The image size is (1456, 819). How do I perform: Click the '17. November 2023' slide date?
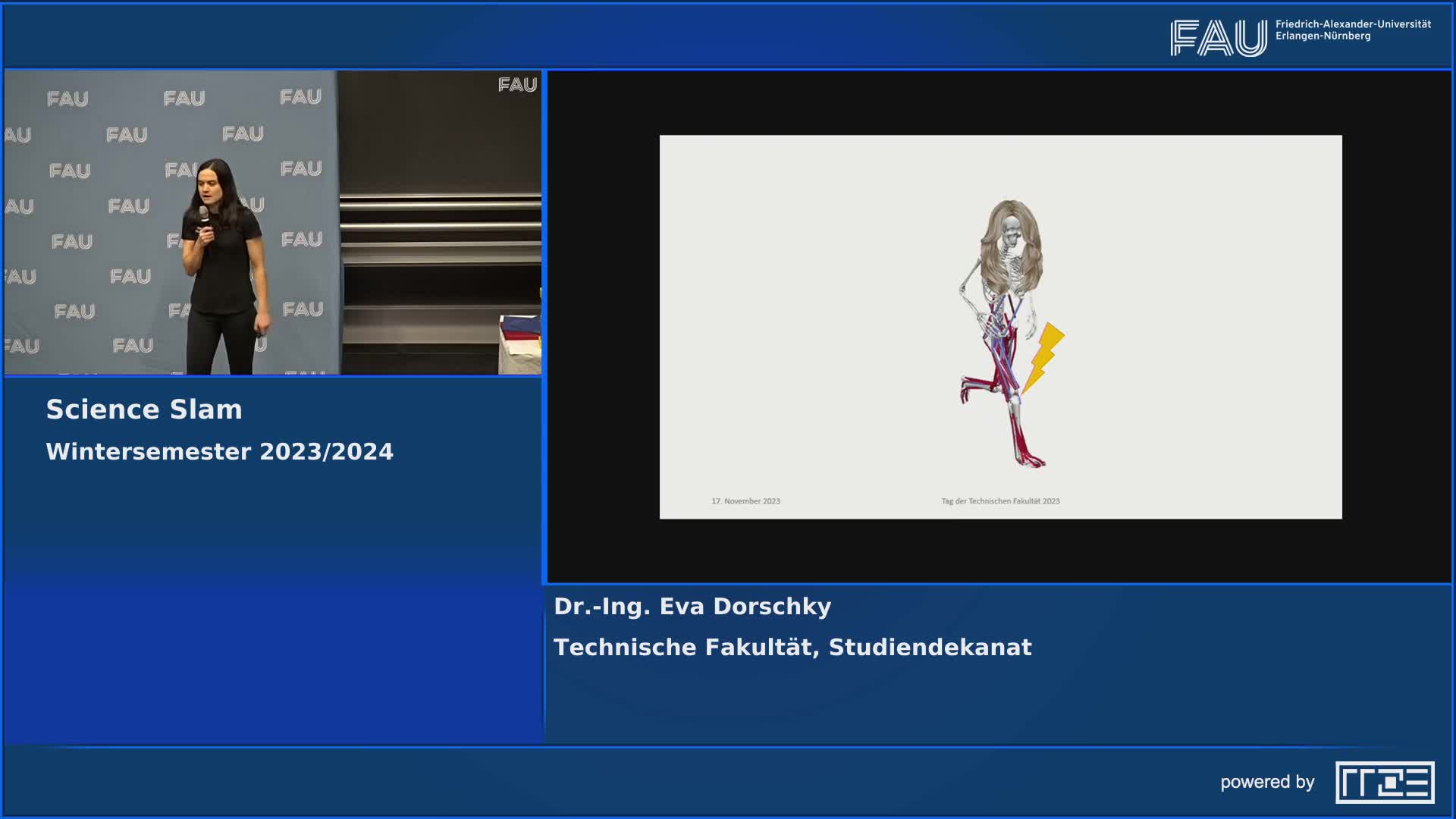[745, 501]
